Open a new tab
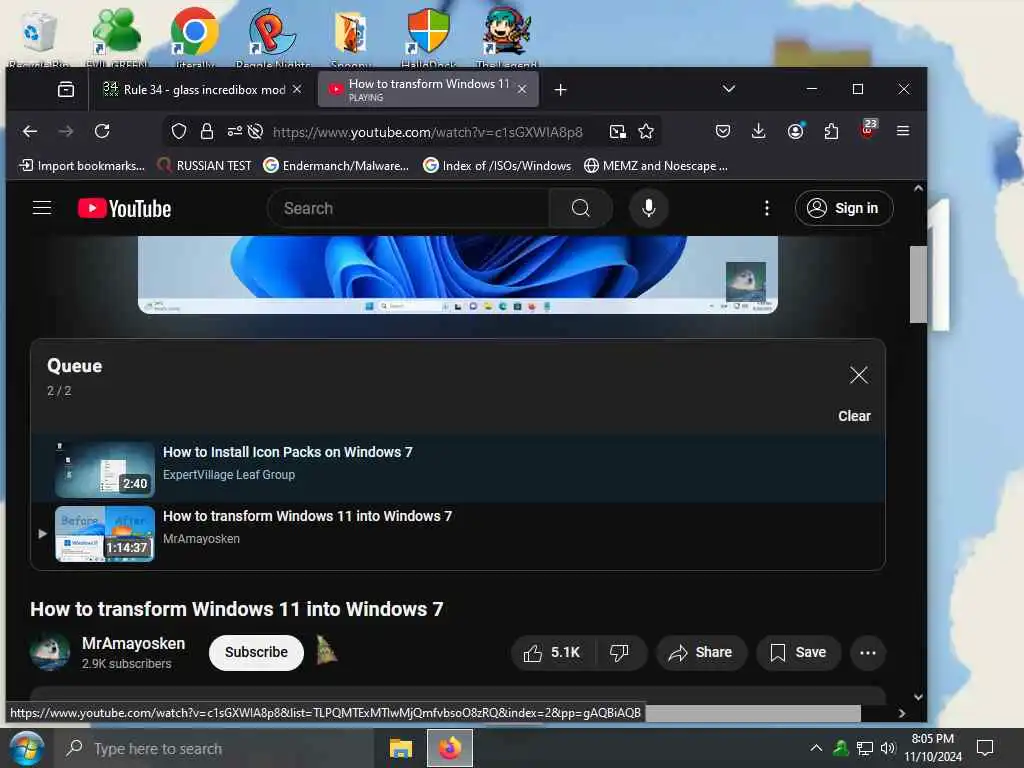This screenshot has height=768, width=1024. [x=560, y=89]
